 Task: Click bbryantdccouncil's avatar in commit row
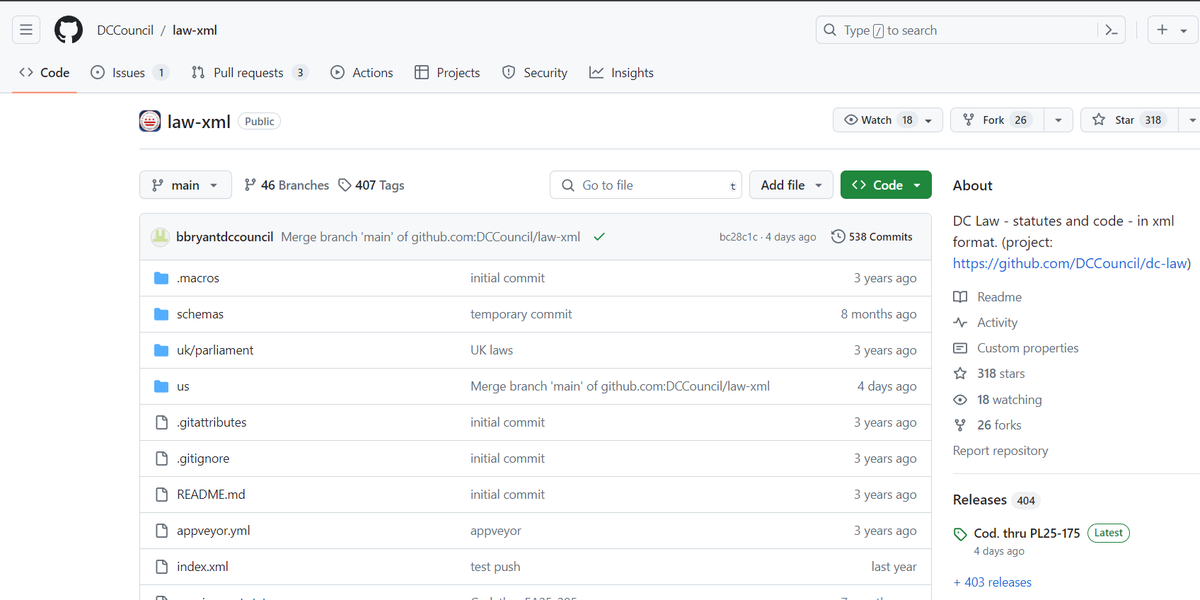(160, 237)
